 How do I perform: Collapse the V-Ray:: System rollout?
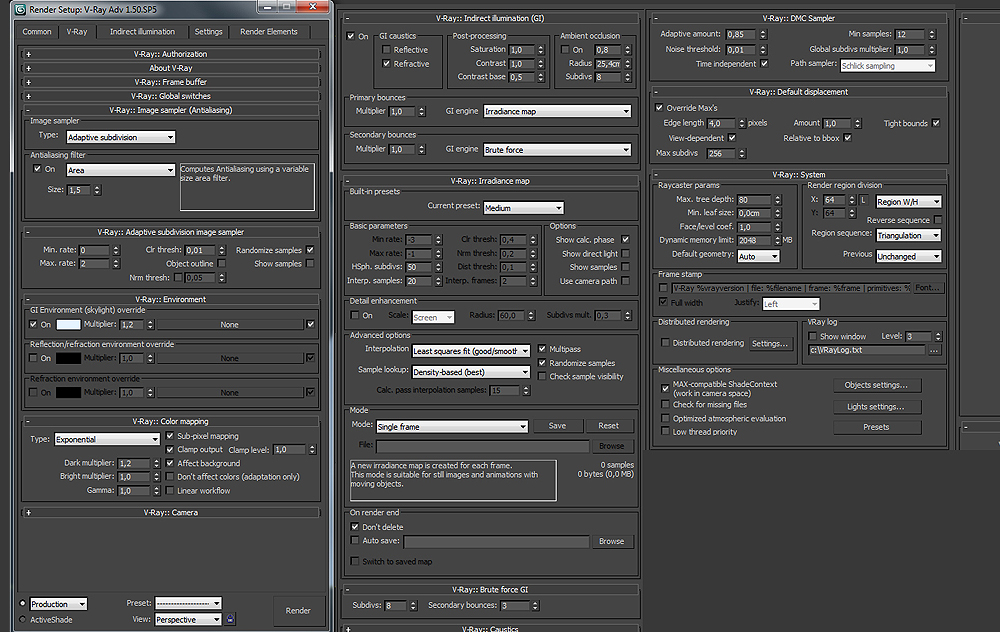pos(798,175)
